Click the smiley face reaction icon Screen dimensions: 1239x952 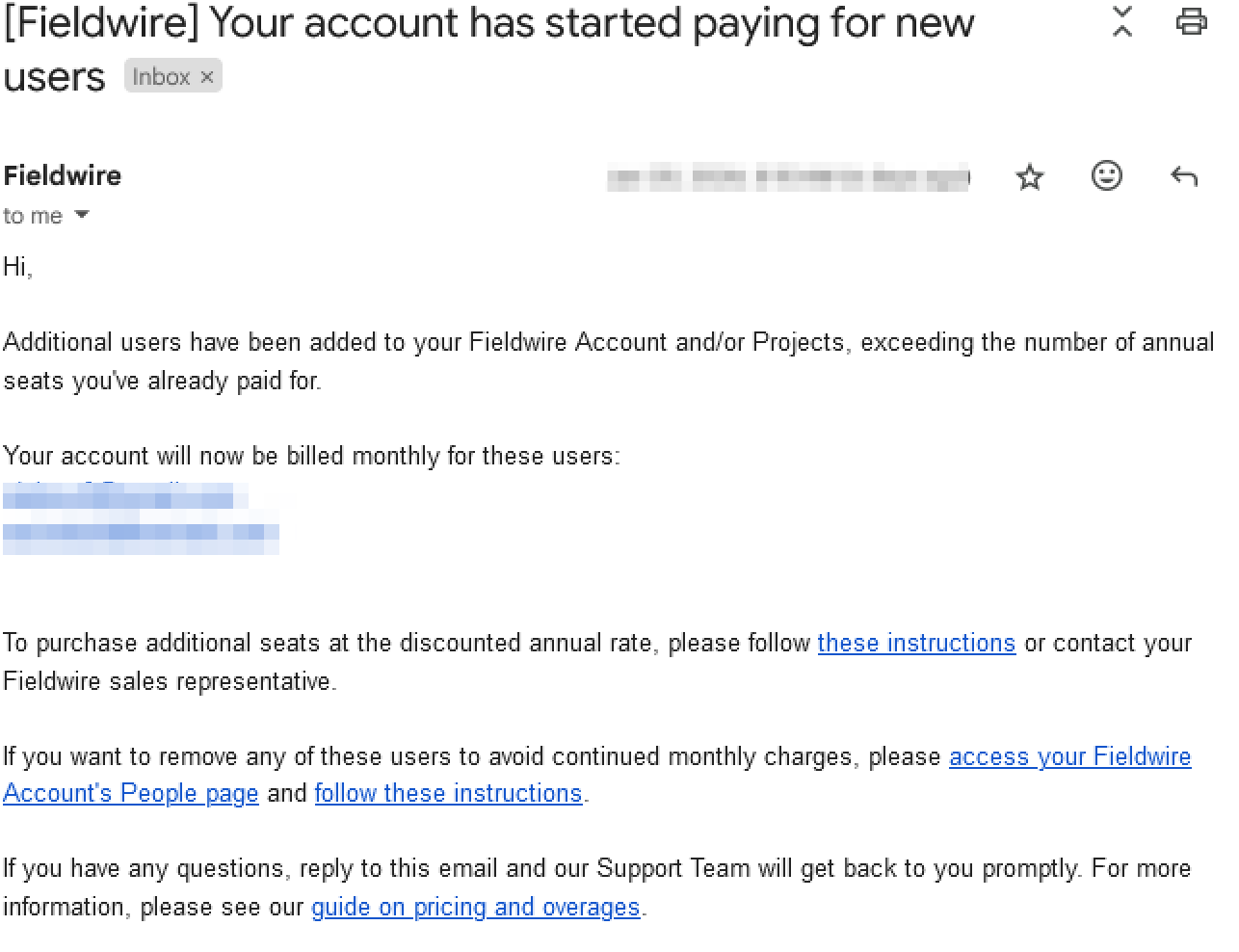1106,175
